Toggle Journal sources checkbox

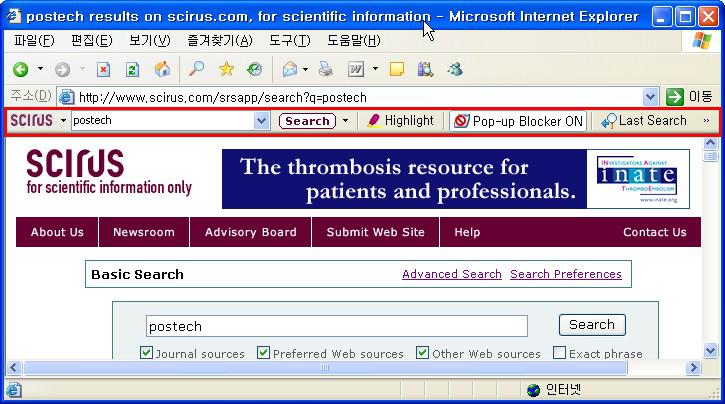click(146, 353)
